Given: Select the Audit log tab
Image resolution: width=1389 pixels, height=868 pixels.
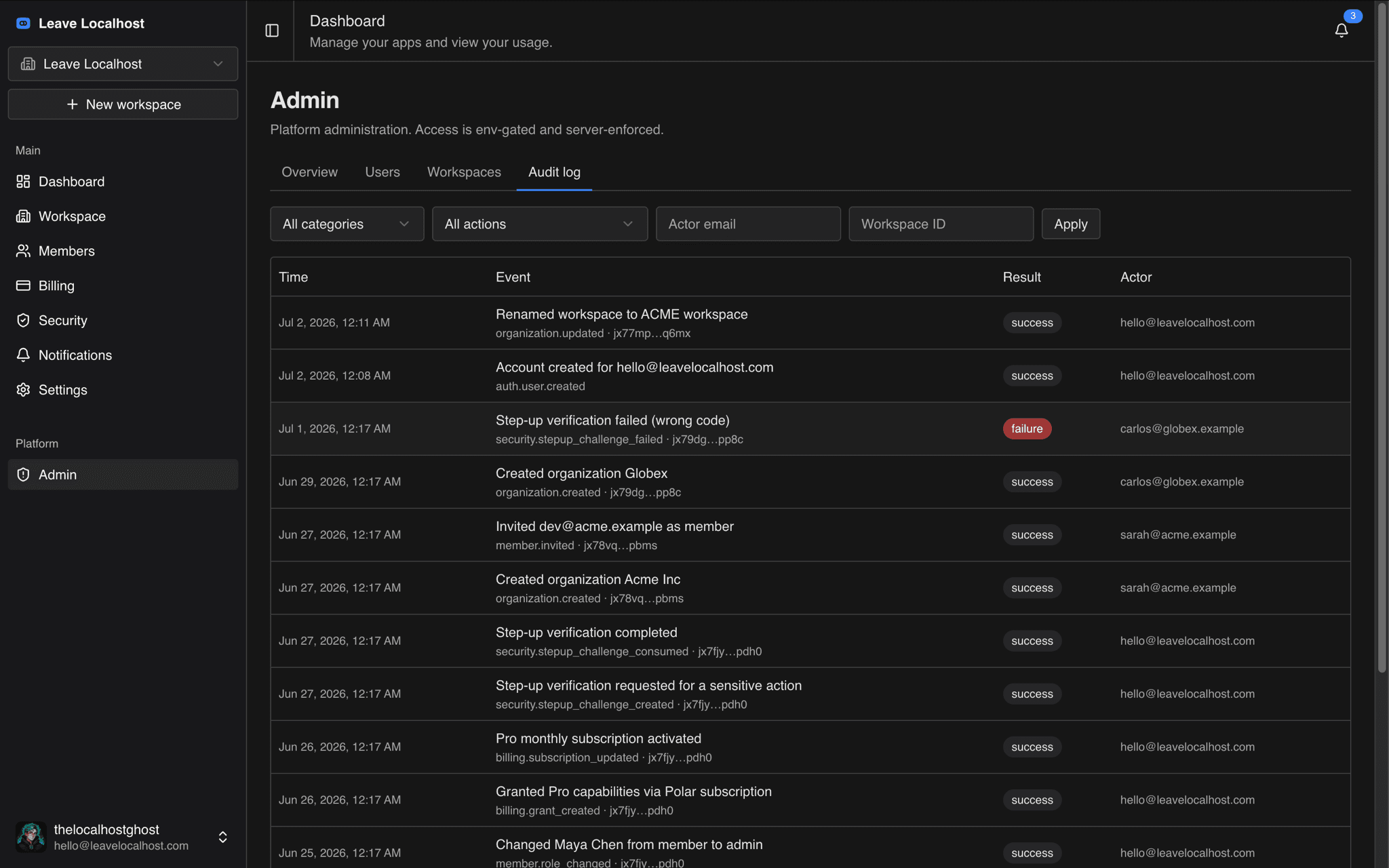Looking at the screenshot, I should click(554, 172).
